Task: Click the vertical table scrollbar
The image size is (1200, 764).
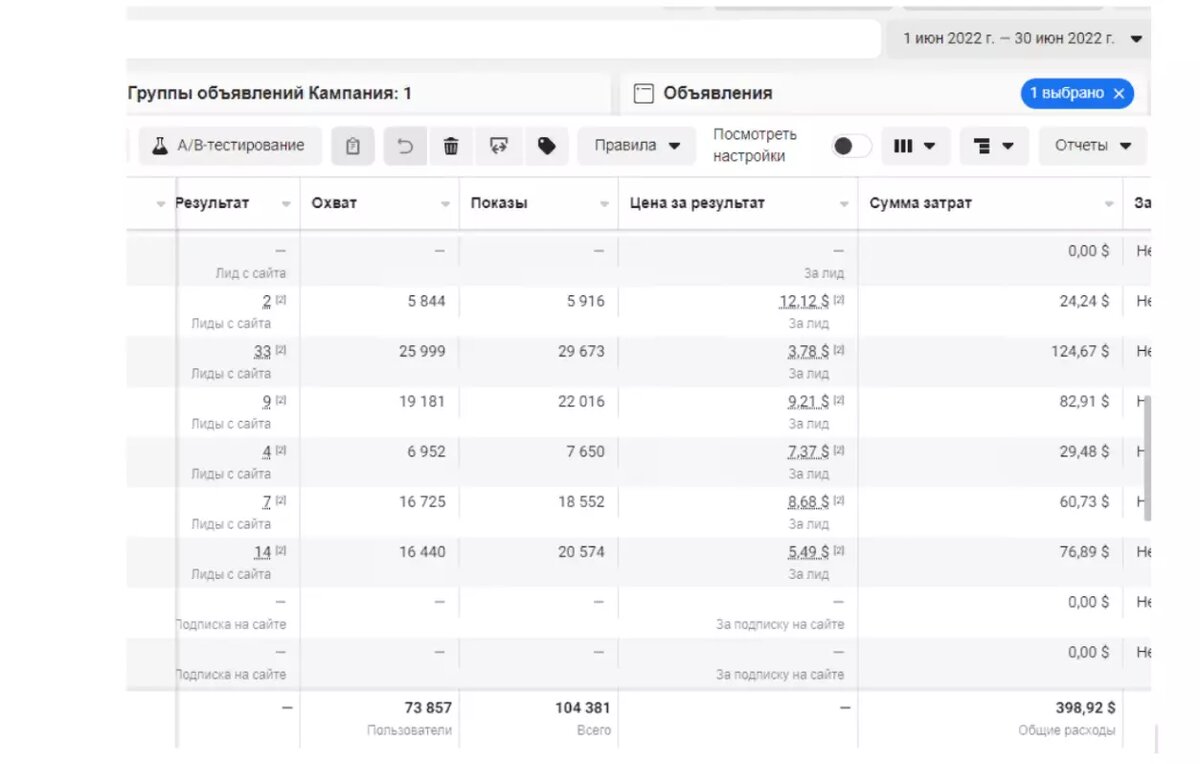Action: (1147, 458)
